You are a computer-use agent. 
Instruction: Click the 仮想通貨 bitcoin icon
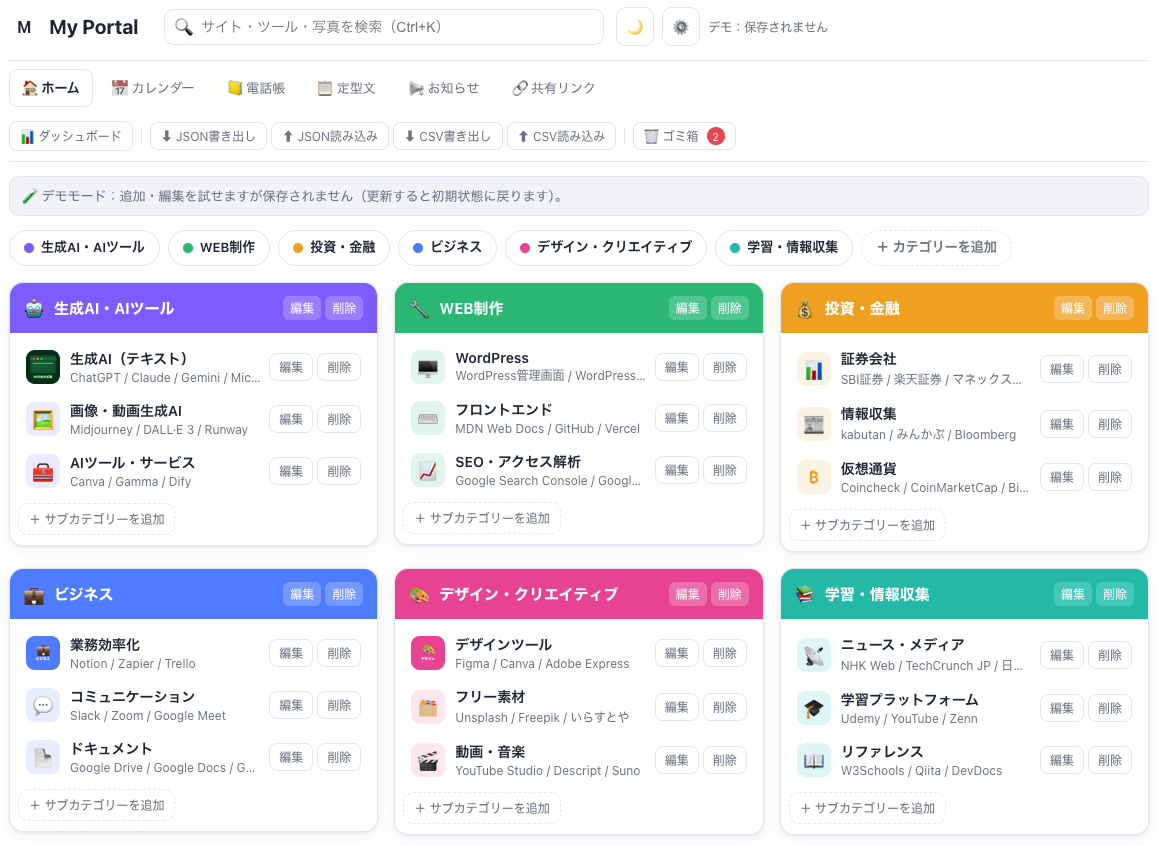coord(814,477)
